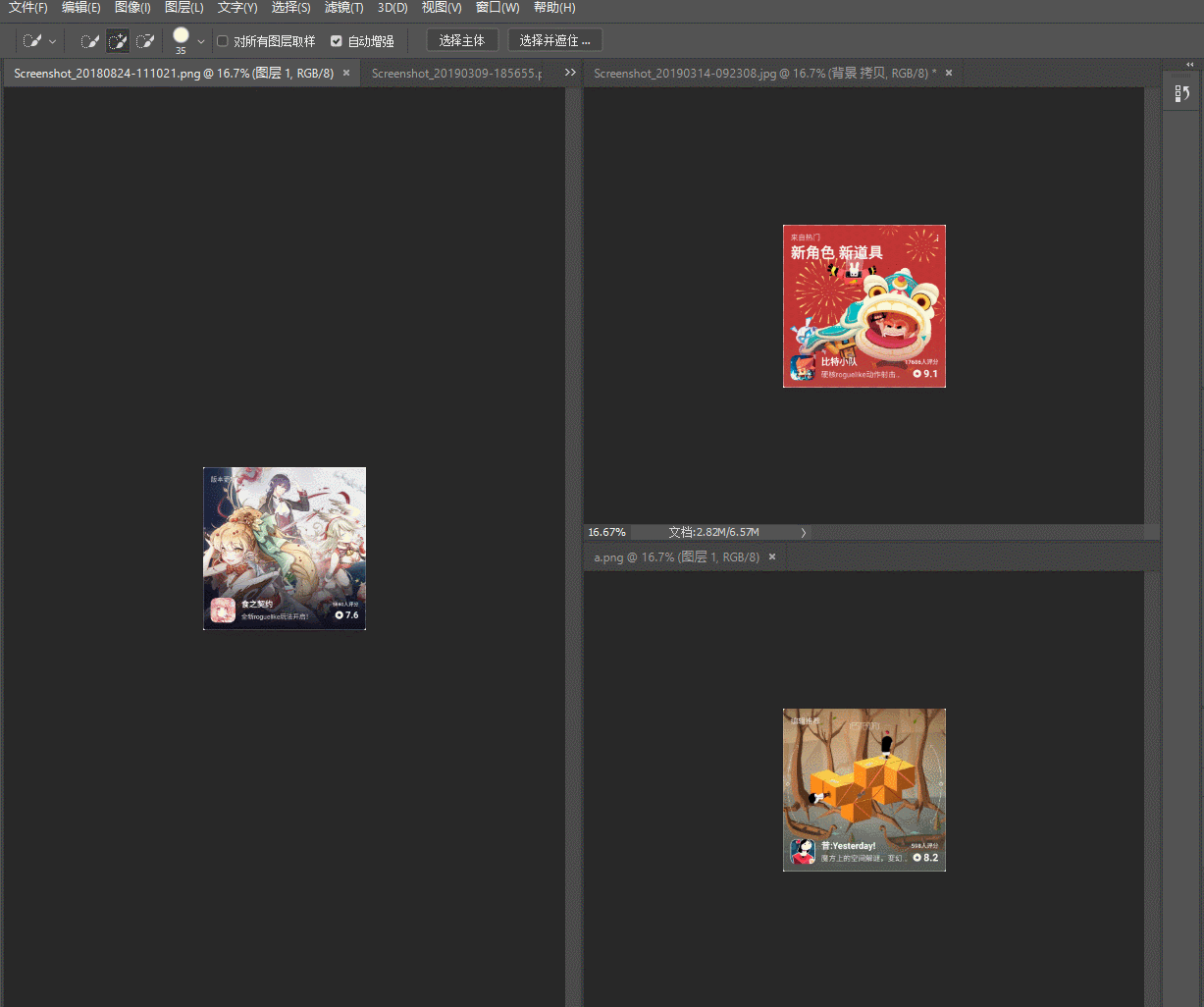Close the Screenshot_20180824-111021.png tab
The image size is (1204, 1007).
tap(346, 74)
